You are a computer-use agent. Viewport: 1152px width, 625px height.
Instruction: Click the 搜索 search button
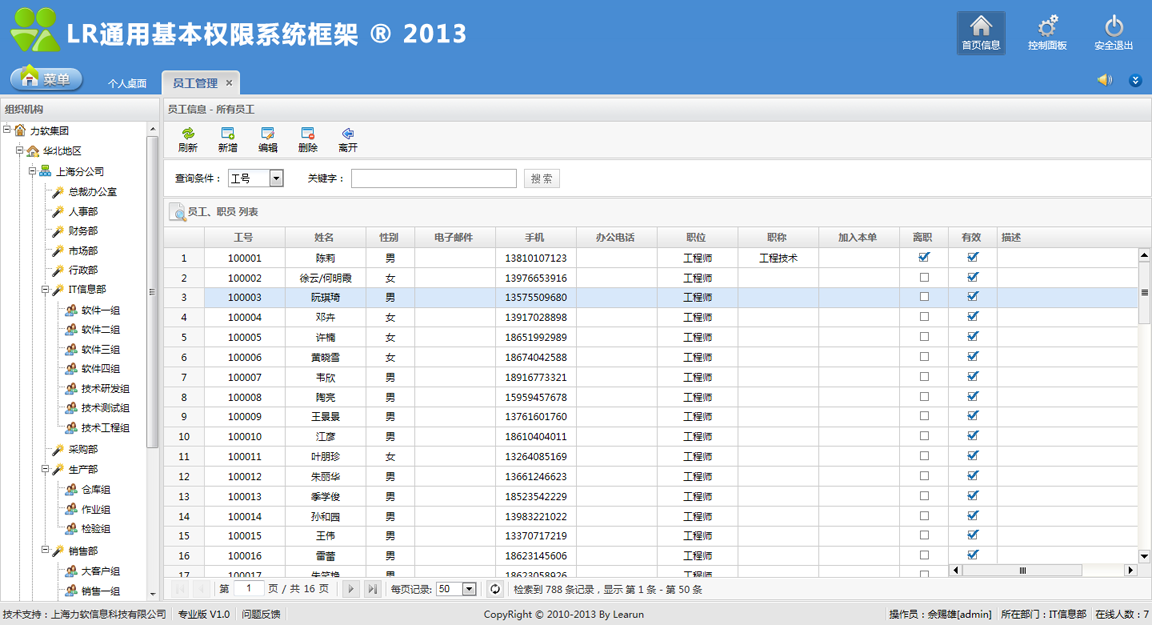[x=541, y=178]
